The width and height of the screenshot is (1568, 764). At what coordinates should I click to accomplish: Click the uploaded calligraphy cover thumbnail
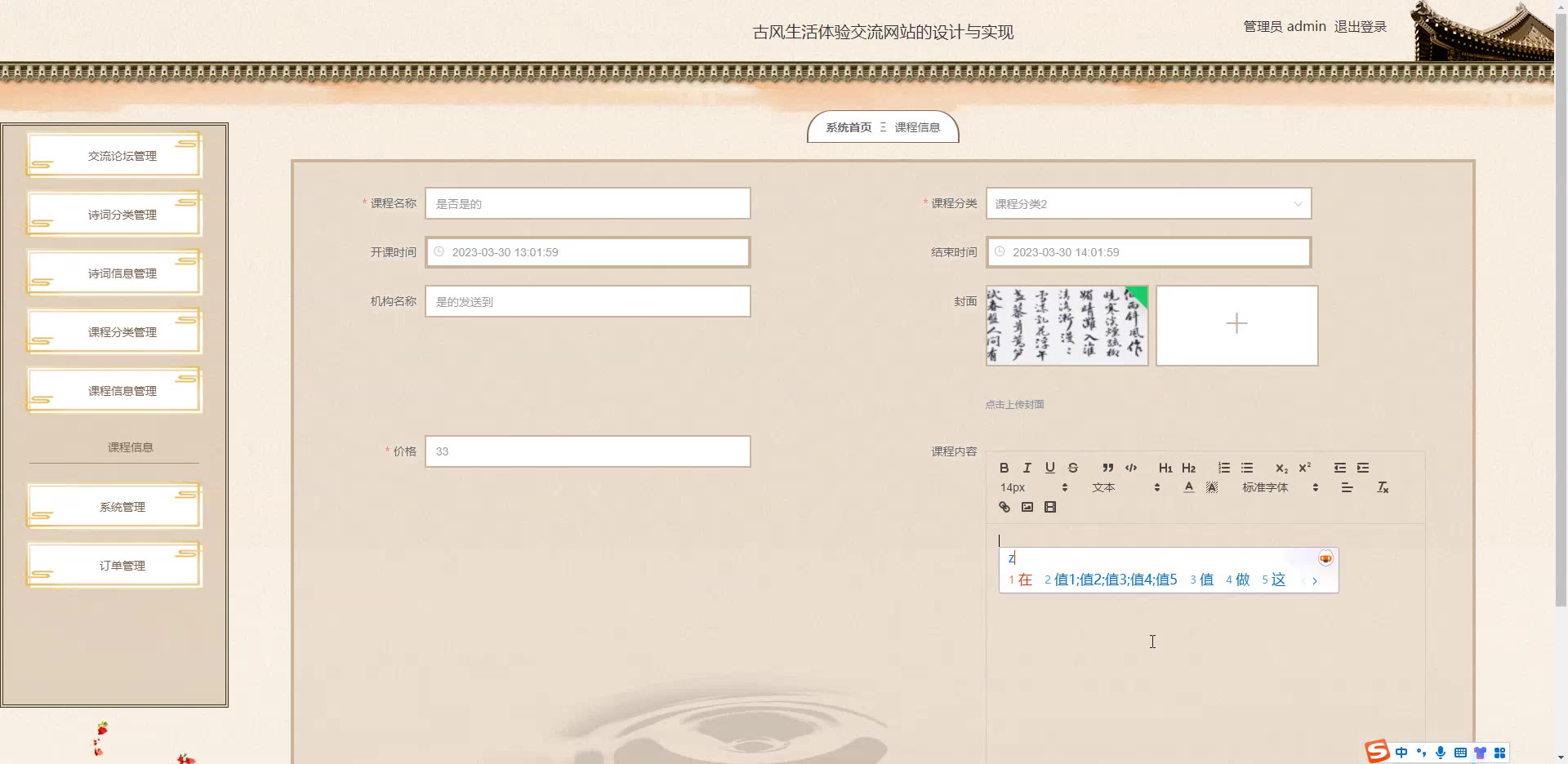coord(1067,325)
